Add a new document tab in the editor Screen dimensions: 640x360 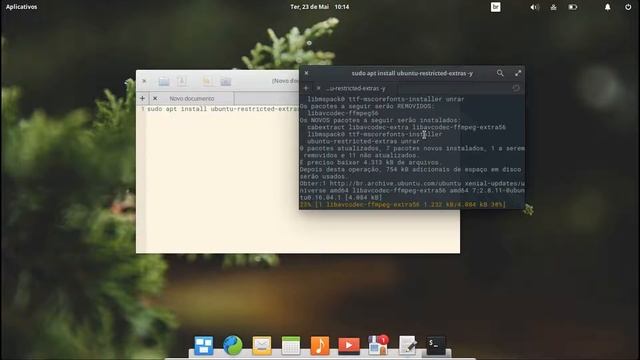[142, 98]
